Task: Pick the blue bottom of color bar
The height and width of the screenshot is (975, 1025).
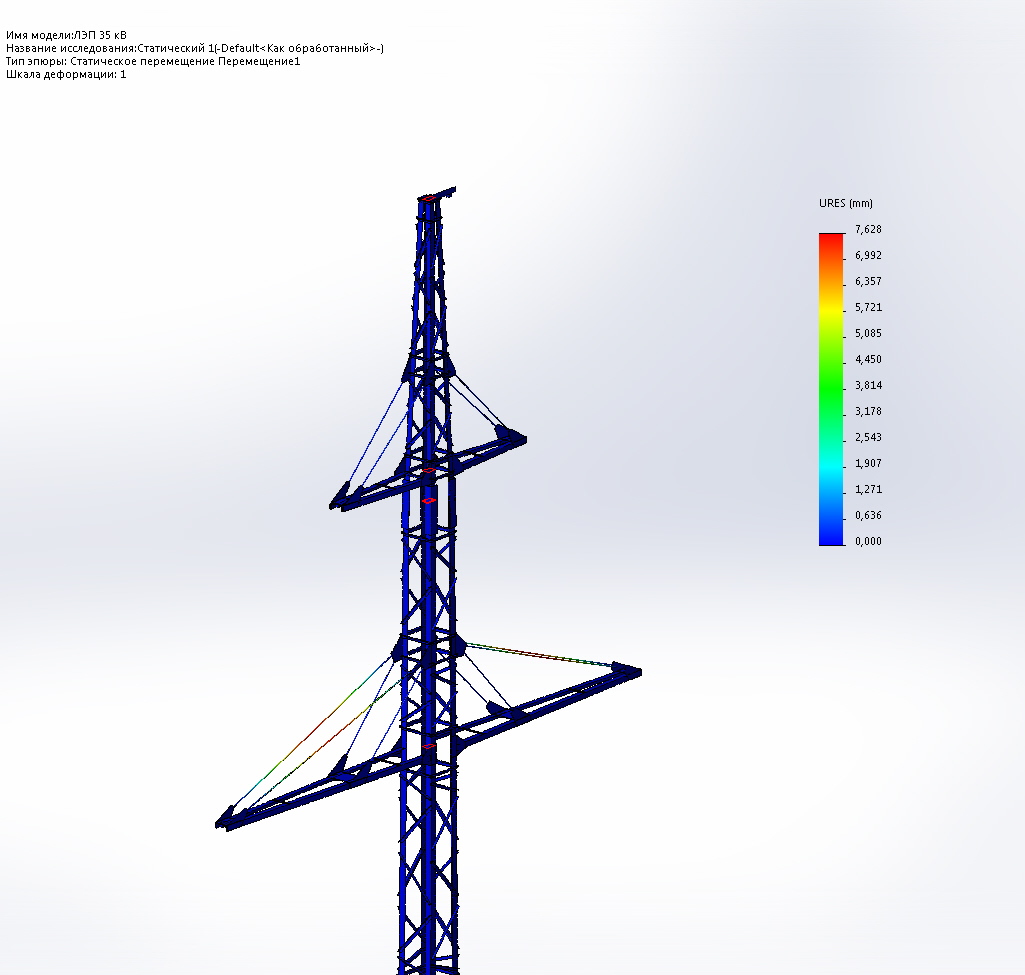Action: tap(832, 533)
